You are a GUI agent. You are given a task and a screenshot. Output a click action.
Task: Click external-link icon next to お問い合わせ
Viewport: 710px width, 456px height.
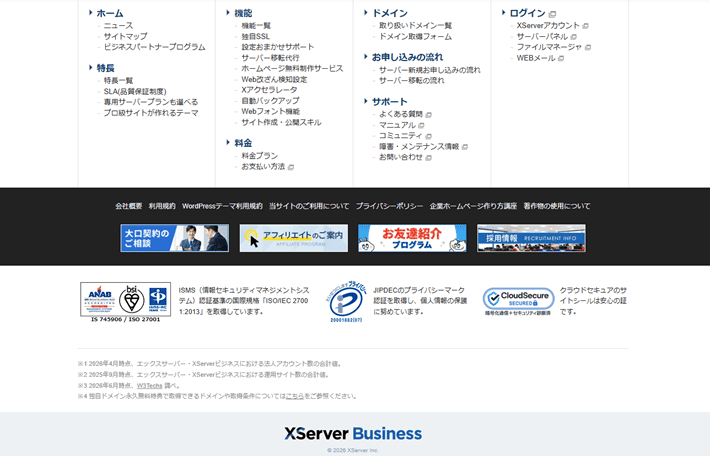428,158
